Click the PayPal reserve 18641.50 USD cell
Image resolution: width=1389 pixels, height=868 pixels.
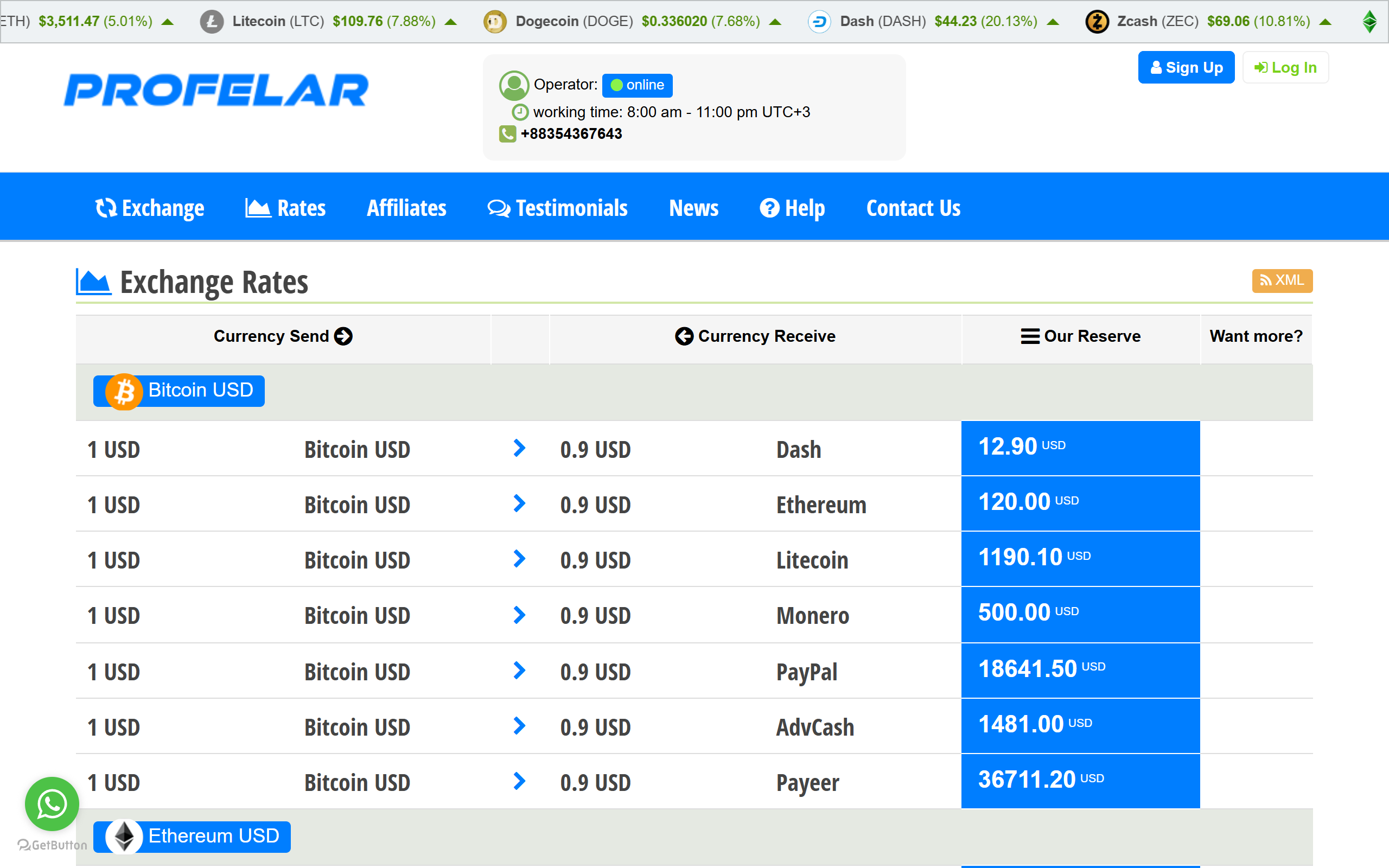point(1080,670)
